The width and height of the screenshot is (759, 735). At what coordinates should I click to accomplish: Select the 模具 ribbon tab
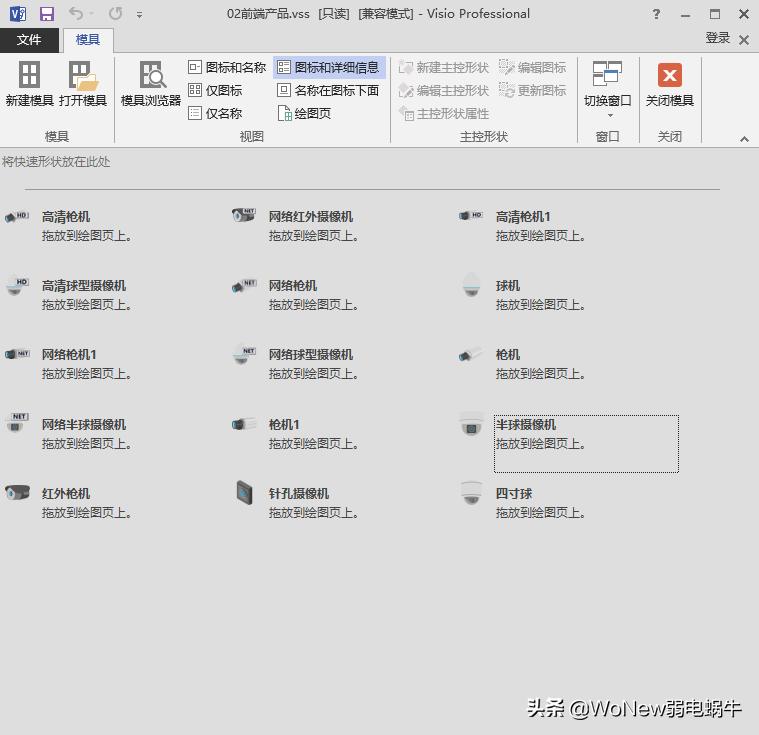tap(88, 40)
